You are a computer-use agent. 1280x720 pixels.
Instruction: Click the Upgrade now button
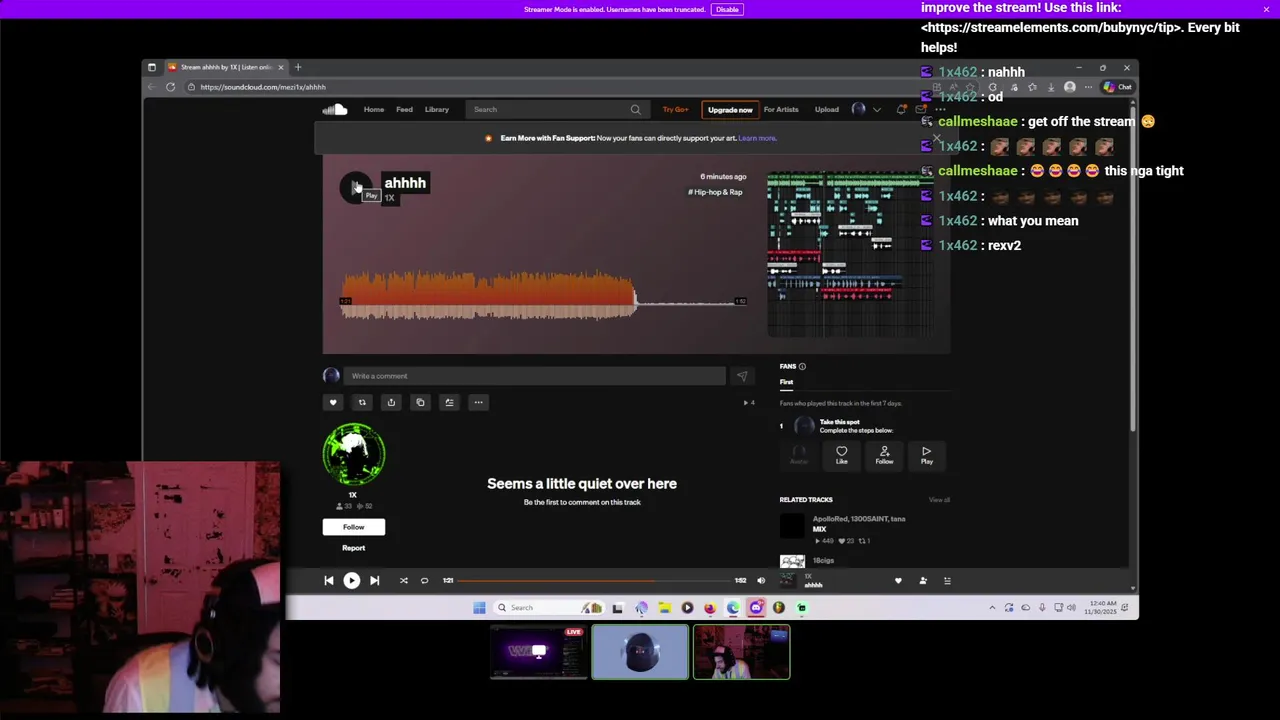pyautogui.click(x=730, y=110)
